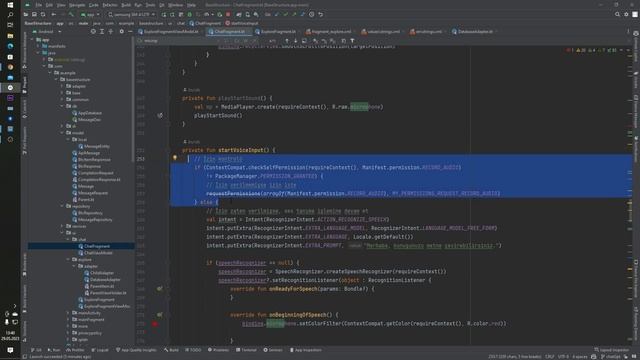Click the Show history clock icon

311,14
